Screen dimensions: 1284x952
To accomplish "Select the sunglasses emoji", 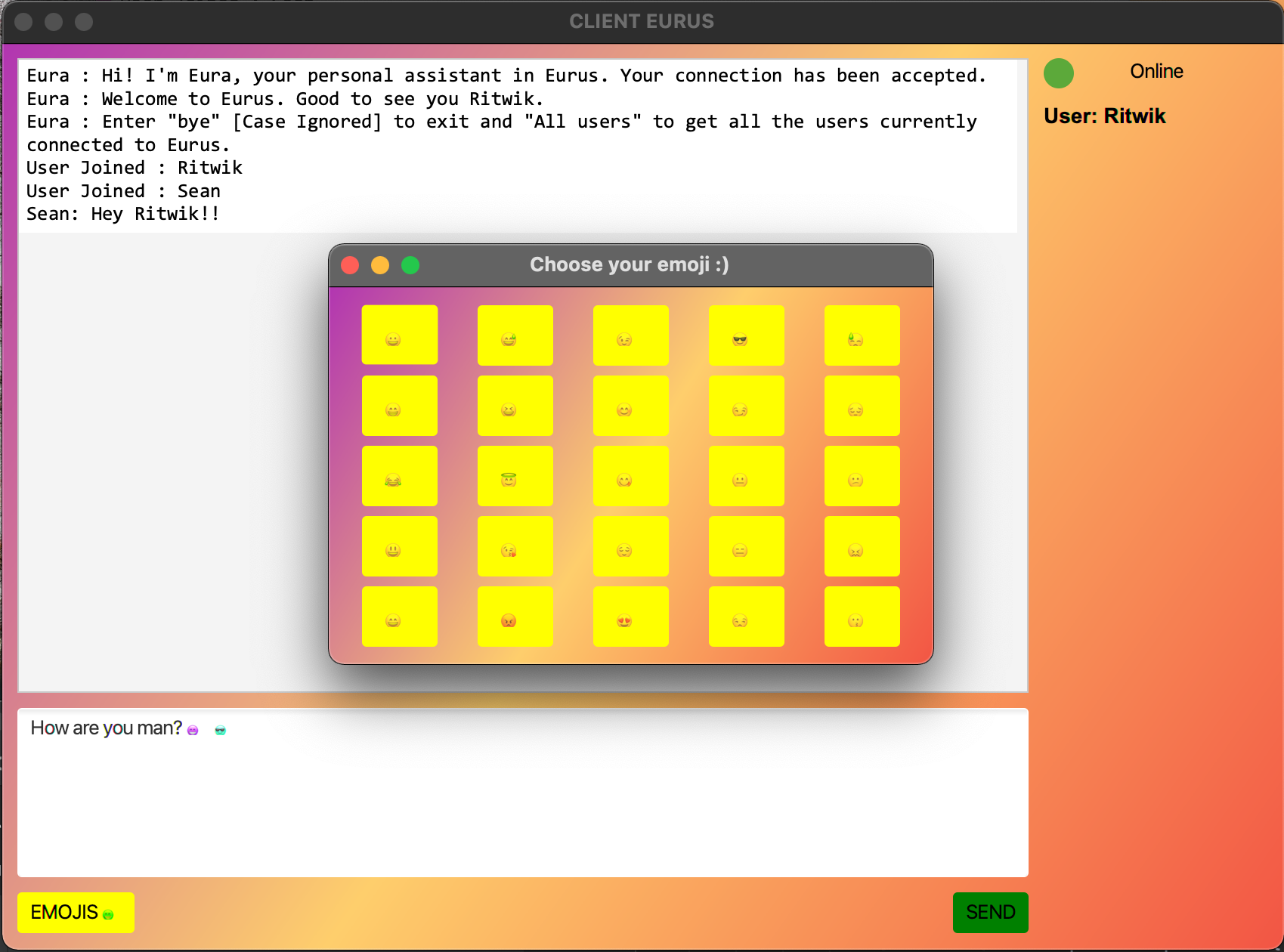I will coord(747,335).
